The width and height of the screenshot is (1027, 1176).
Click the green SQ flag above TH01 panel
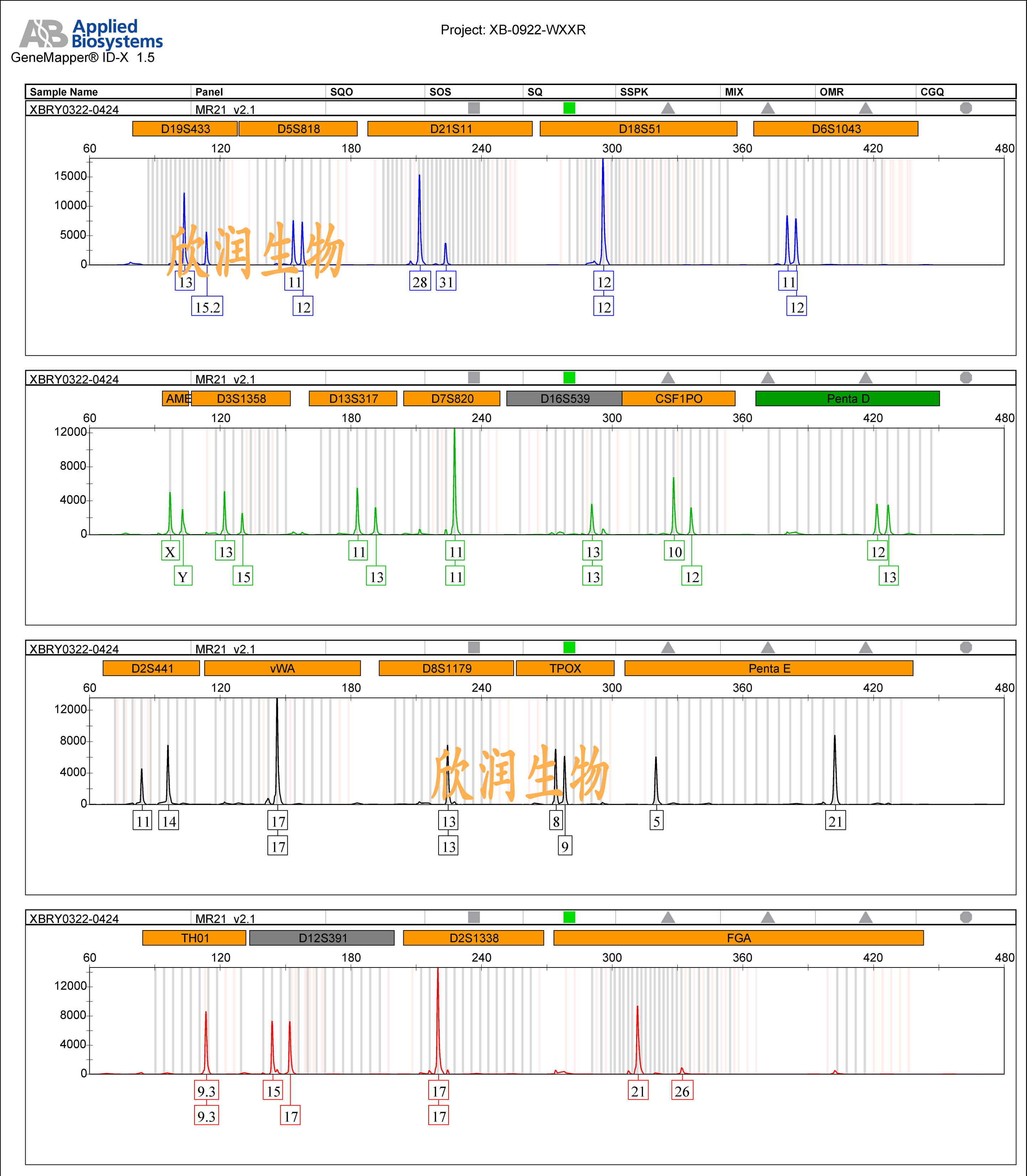click(569, 917)
